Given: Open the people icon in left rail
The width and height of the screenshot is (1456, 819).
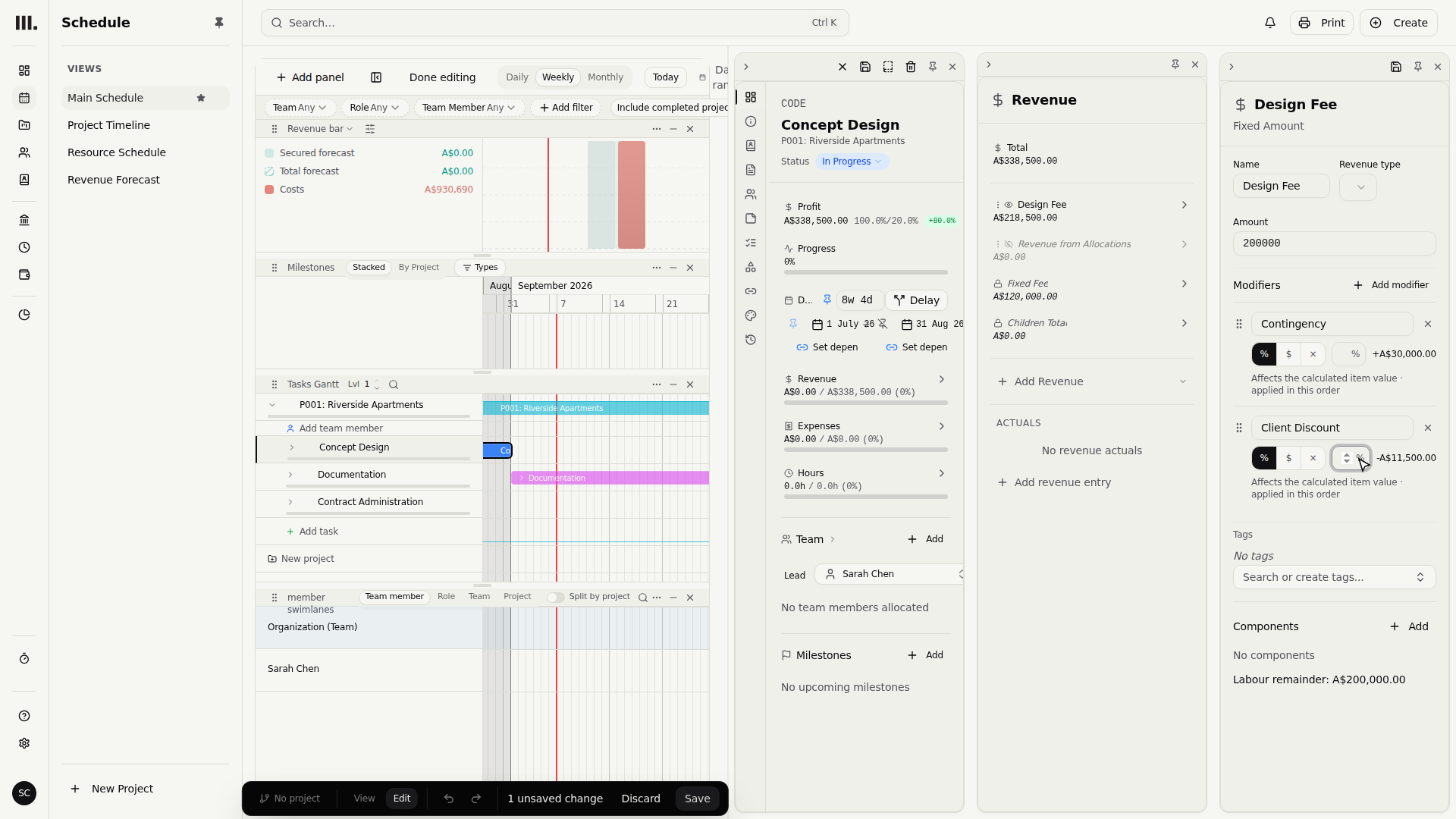Looking at the screenshot, I should [x=24, y=152].
